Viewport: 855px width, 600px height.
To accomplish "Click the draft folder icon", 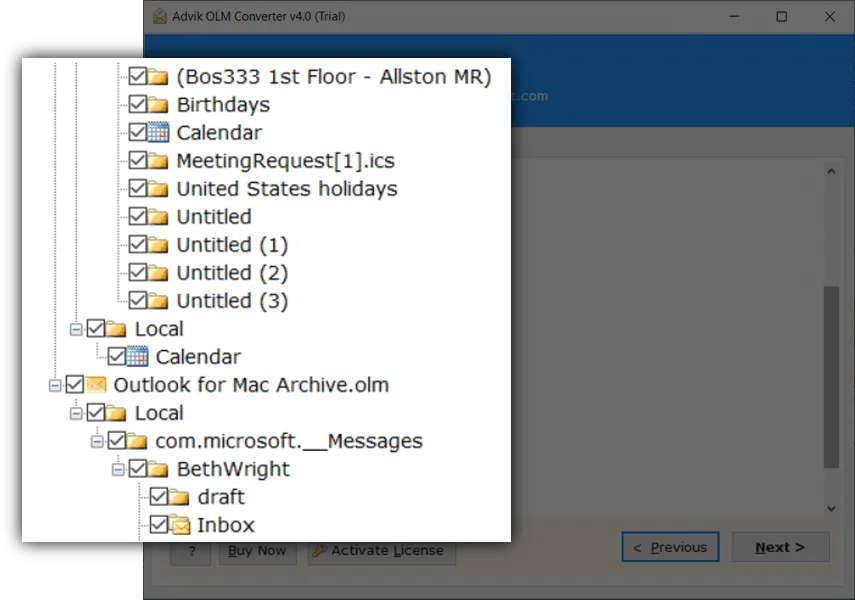I will click(x=179, y=497).
